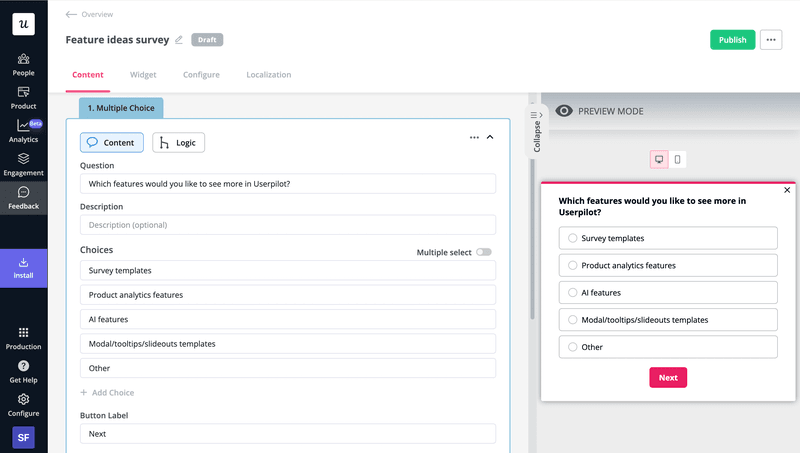
Task: Click the green Publish button
Action: 732,40
